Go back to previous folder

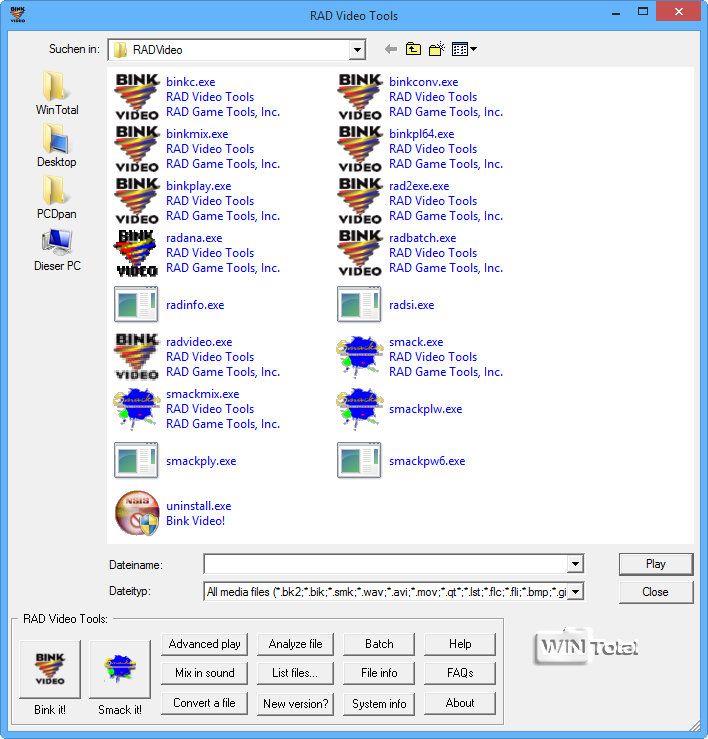point(391,49)
